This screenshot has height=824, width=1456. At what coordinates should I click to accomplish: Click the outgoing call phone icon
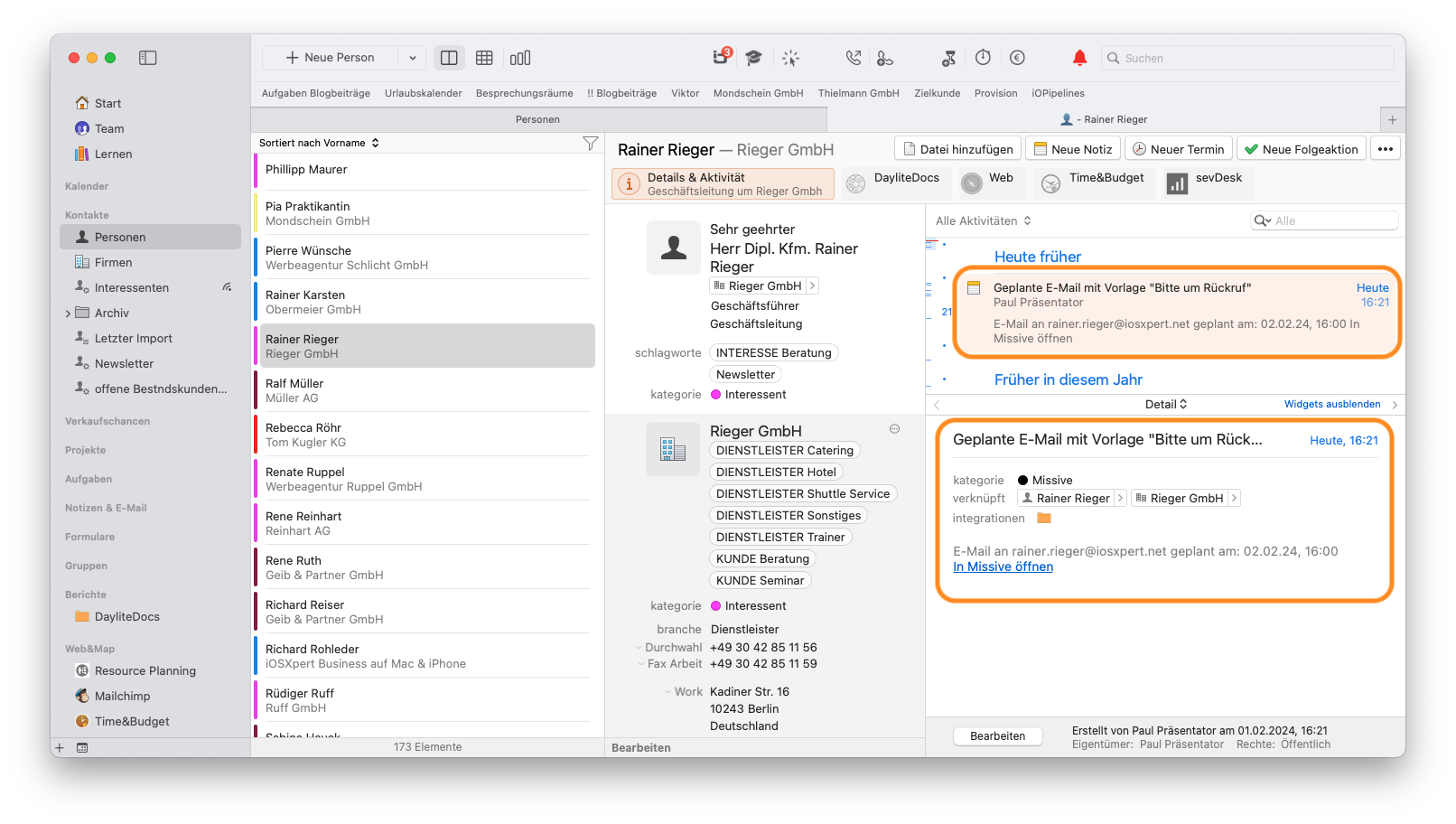click(854, 58)
